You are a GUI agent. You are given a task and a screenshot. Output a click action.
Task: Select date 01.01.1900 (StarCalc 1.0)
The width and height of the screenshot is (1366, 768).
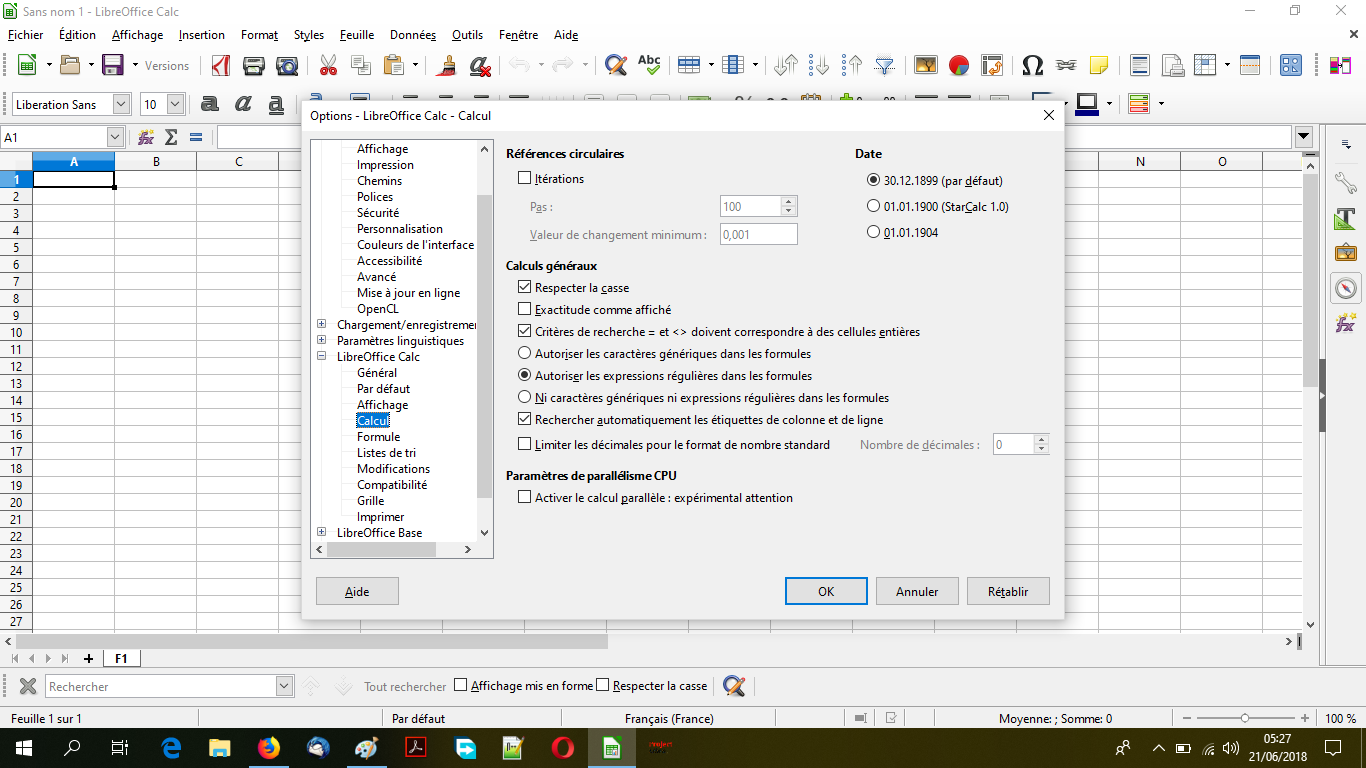click(x=874, y=206)
